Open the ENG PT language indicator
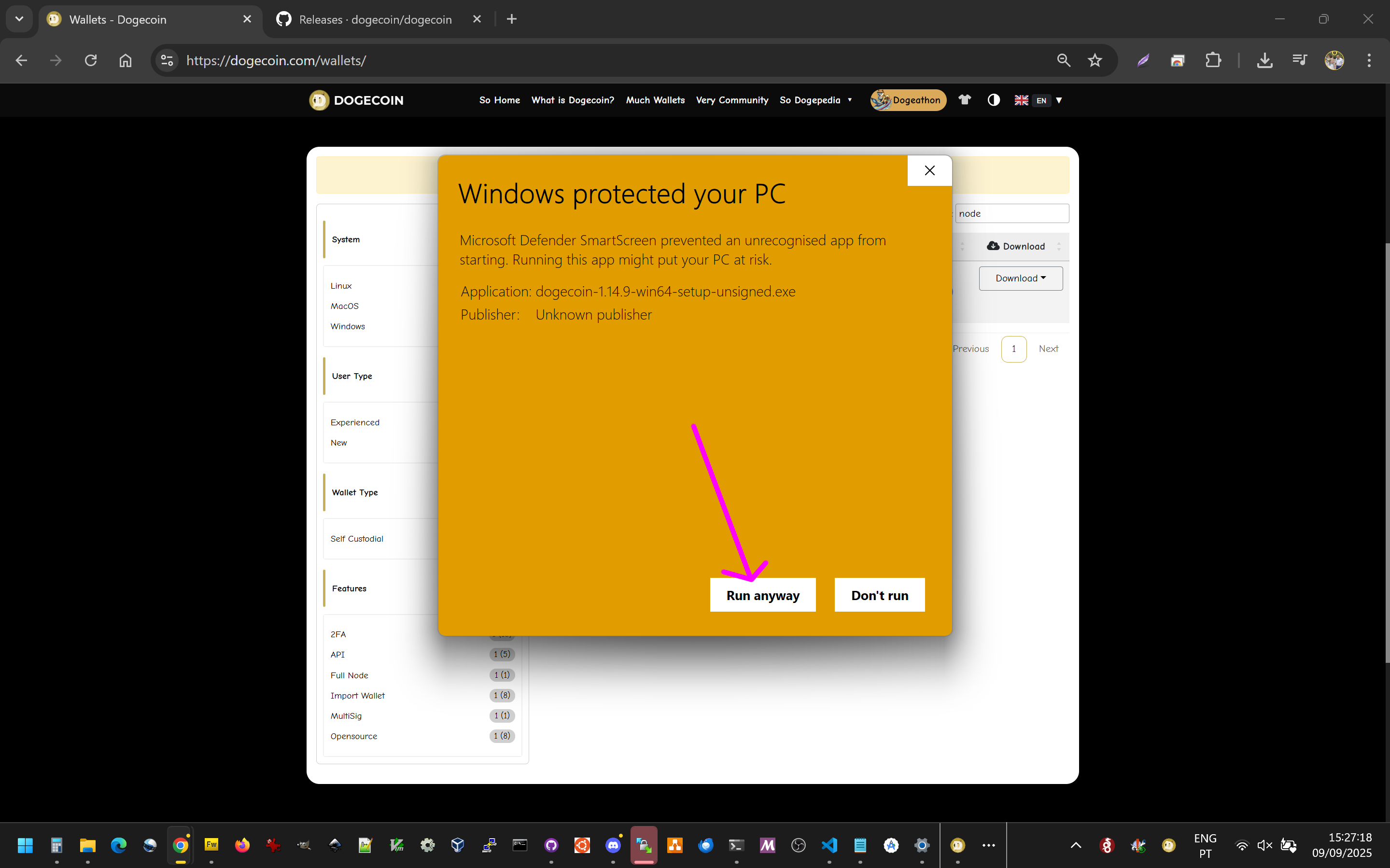 pos(1205,846)
